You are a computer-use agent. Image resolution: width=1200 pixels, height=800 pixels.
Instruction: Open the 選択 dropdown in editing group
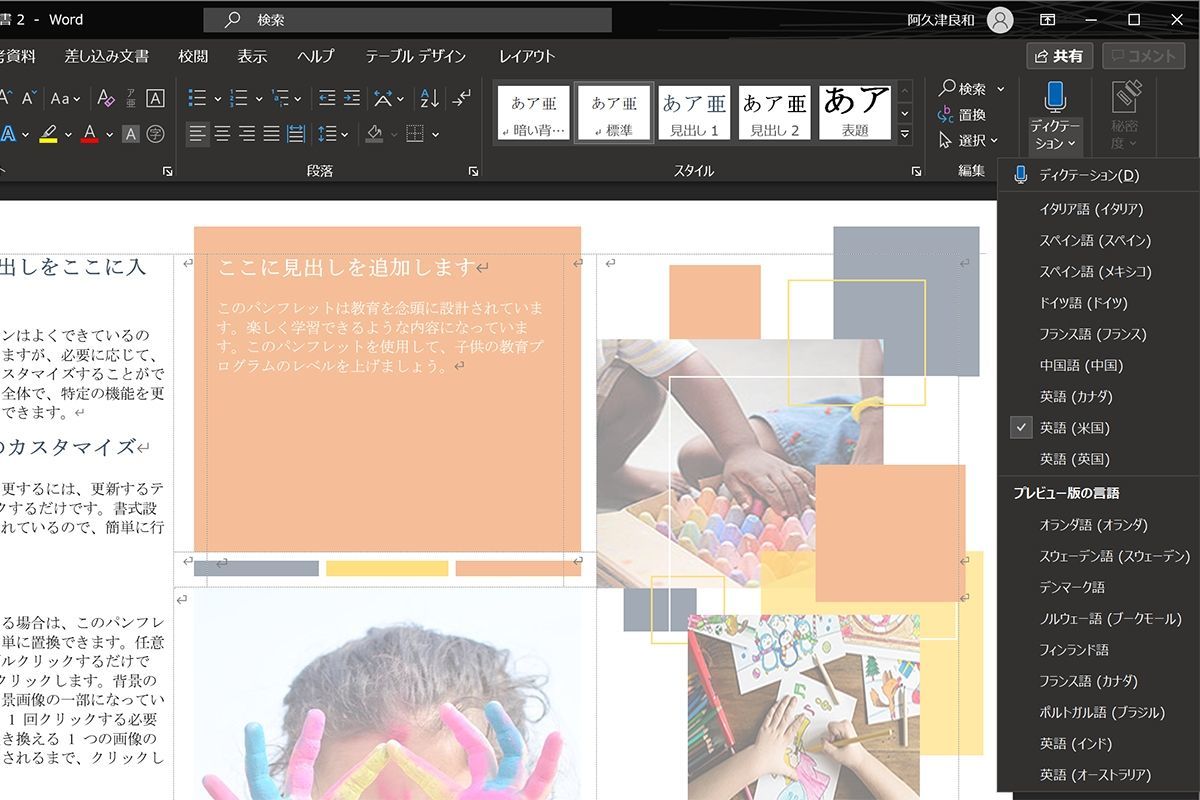(x=968, y=141)
